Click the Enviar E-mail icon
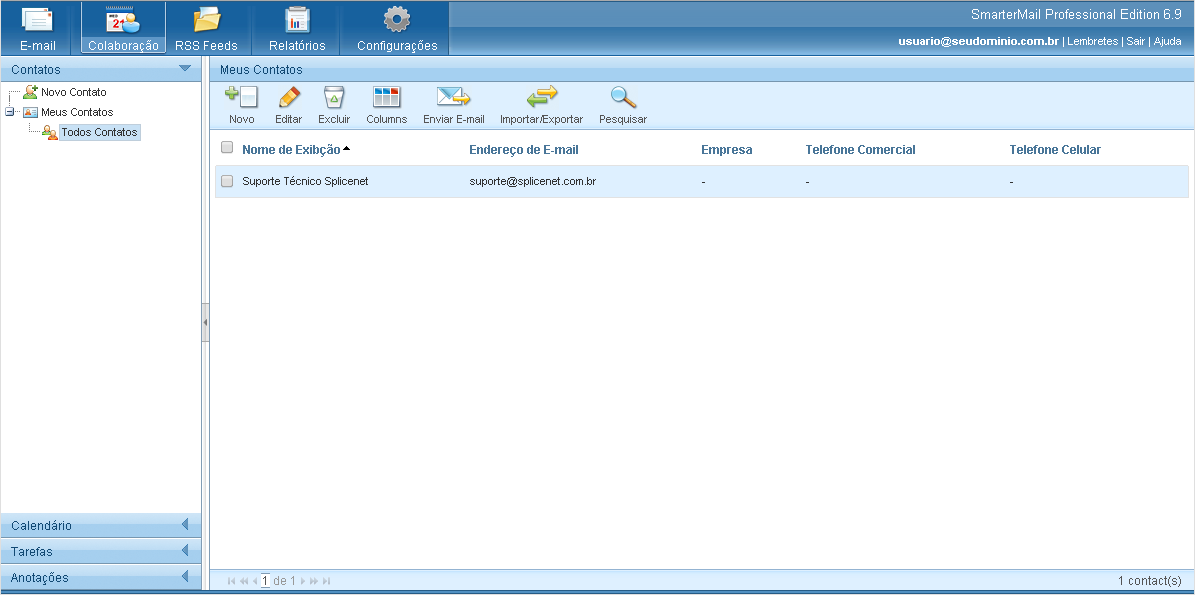The image size is (1195, 595). pyautogui.click(x=453, y=98)
